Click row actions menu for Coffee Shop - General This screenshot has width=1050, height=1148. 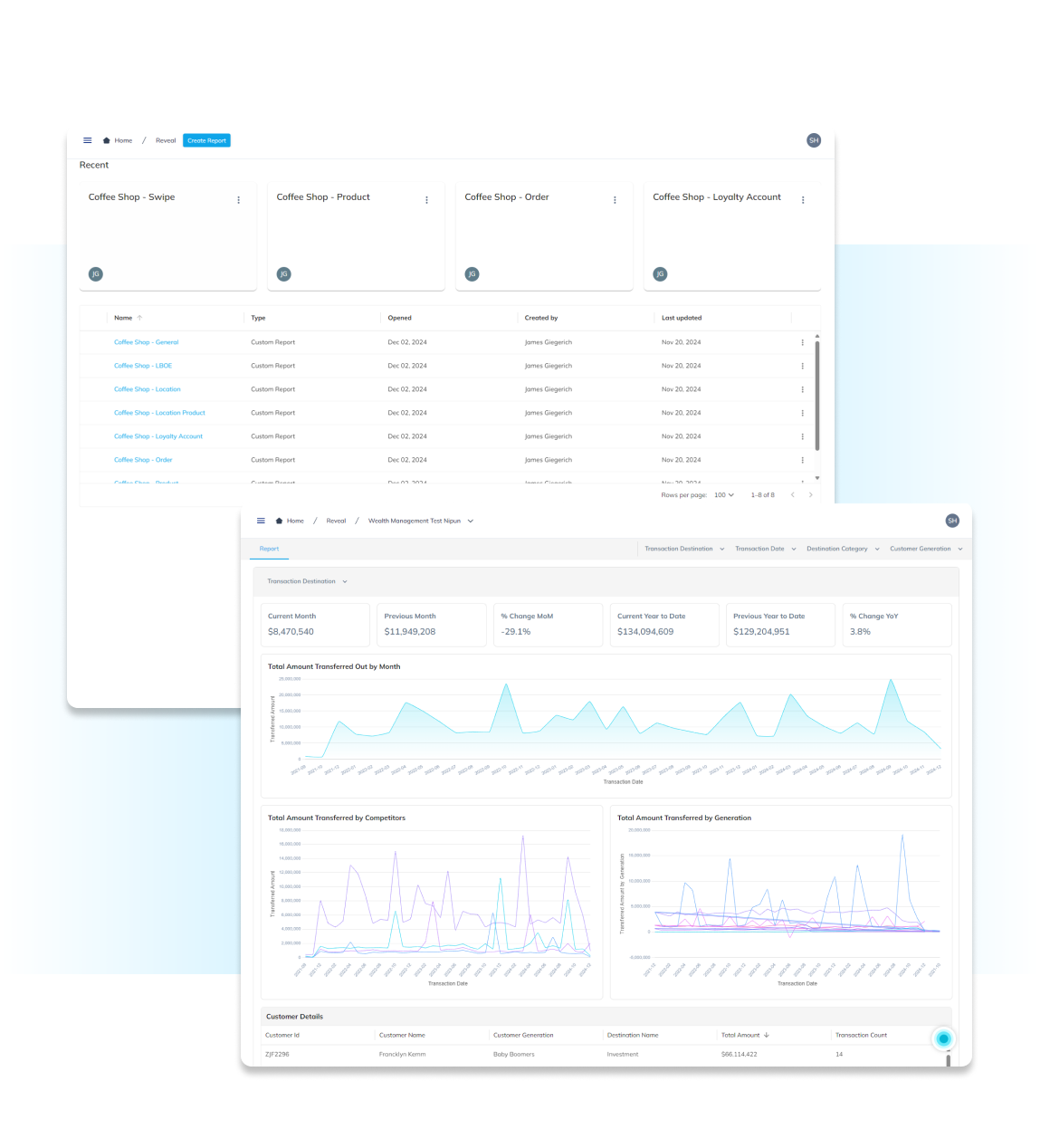coord(802,342)
